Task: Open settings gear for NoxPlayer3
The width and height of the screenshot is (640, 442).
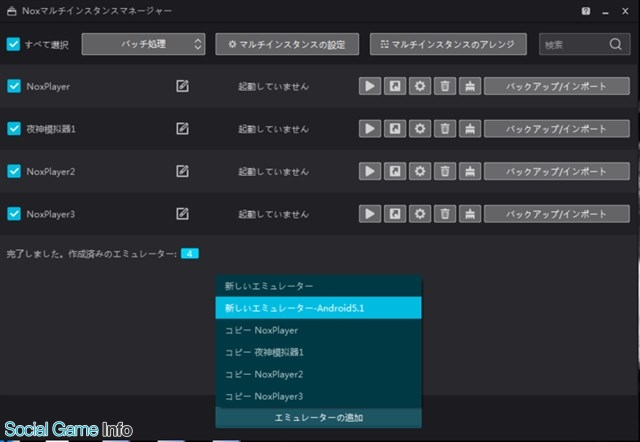Action: pos(420,214)
